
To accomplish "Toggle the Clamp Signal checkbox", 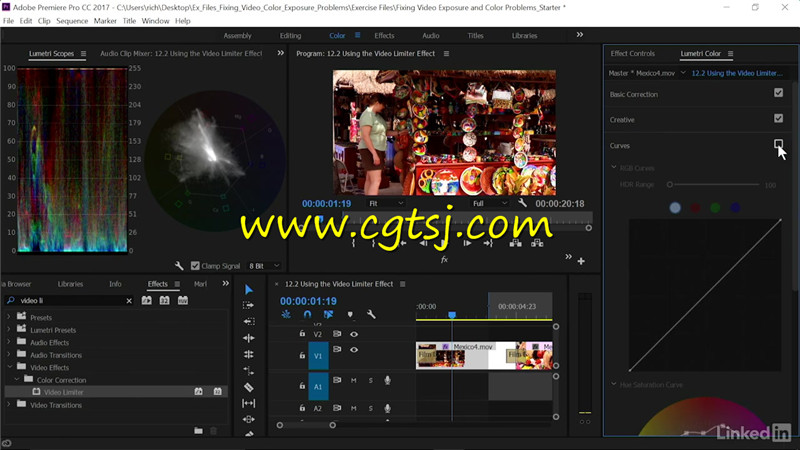I will [x=195, y=266].
